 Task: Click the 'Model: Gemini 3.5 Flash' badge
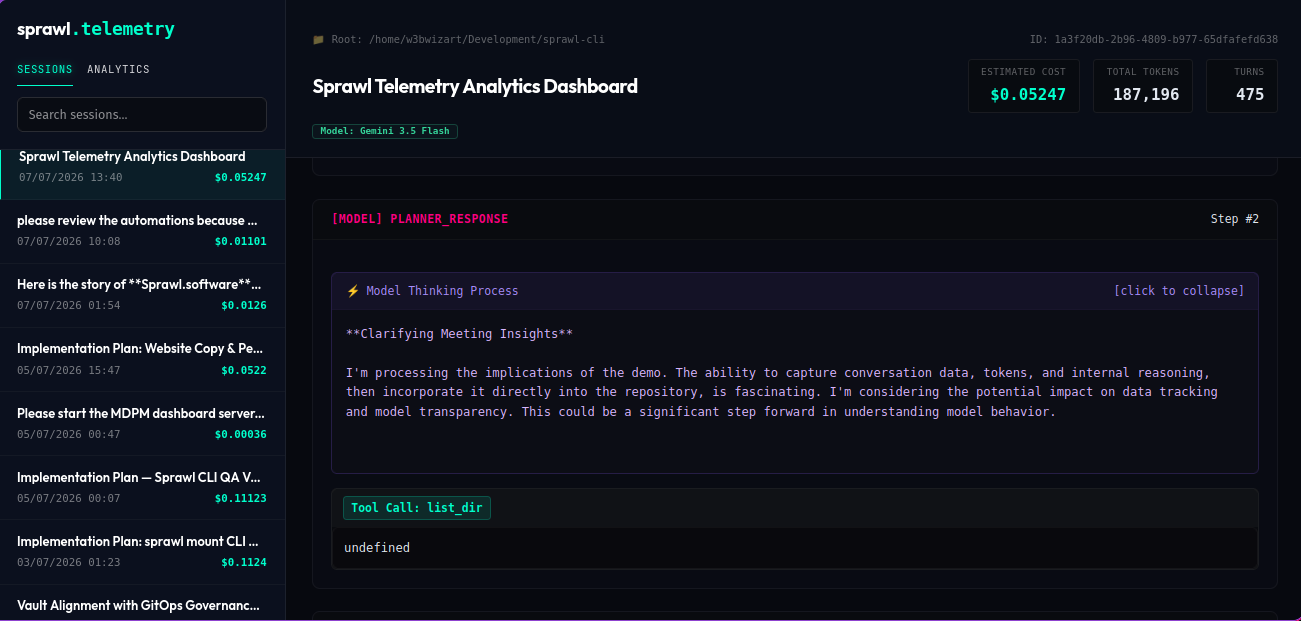[x=385, y=131]
